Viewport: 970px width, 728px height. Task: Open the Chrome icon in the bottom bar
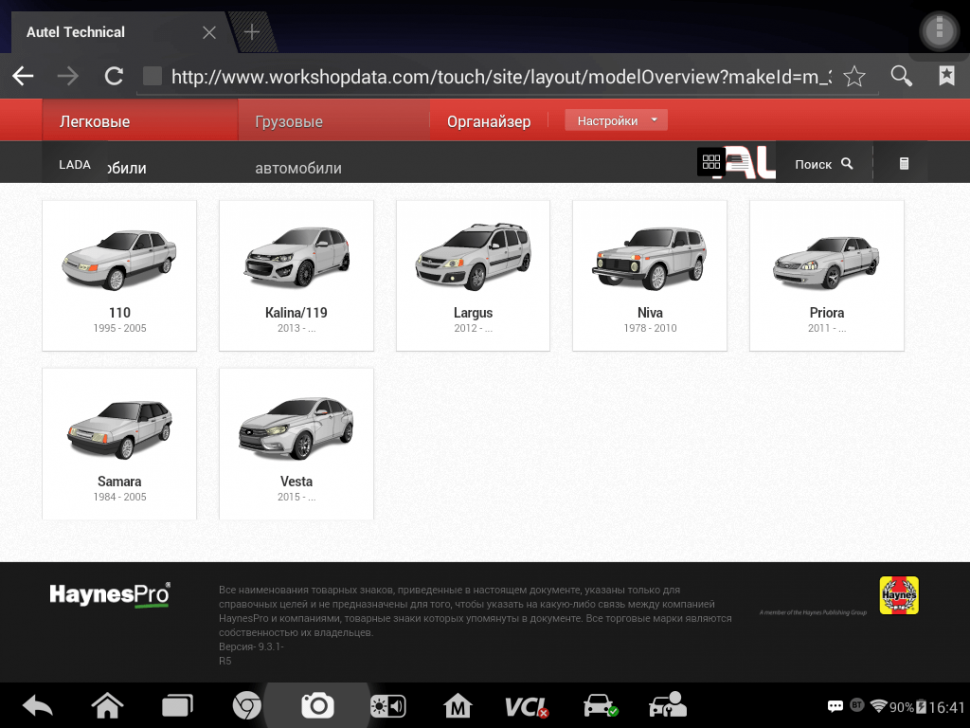click(x=246, y=707)
